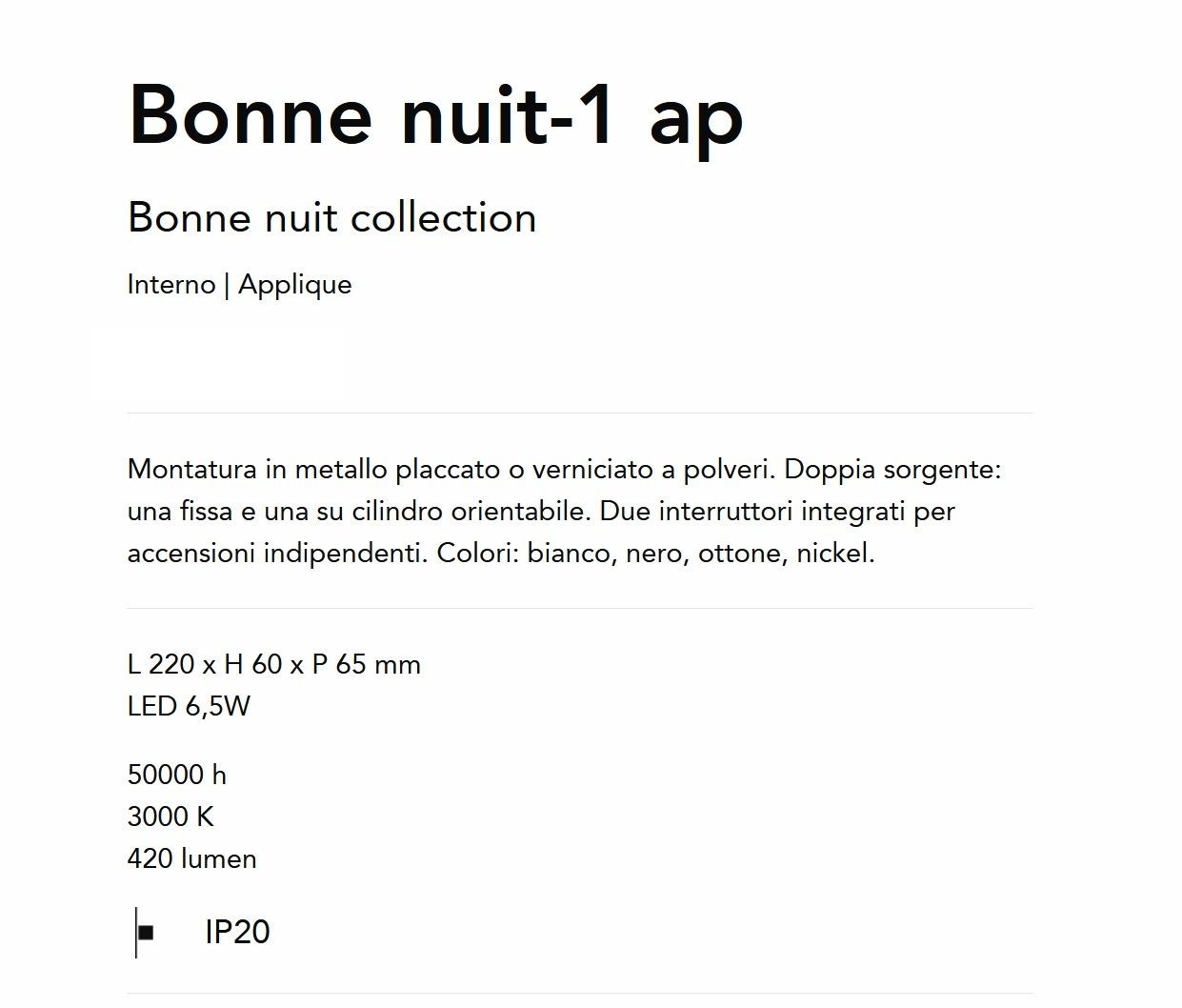Screen dimensions: 1182x1008
Task: Click the 420 lumen output value
Action: [x=191, y=858]
